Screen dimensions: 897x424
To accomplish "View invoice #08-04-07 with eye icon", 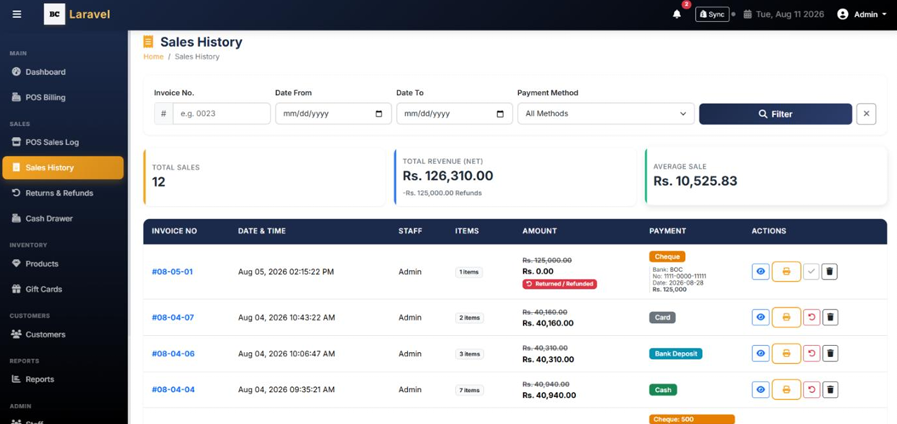I will 760,317.
